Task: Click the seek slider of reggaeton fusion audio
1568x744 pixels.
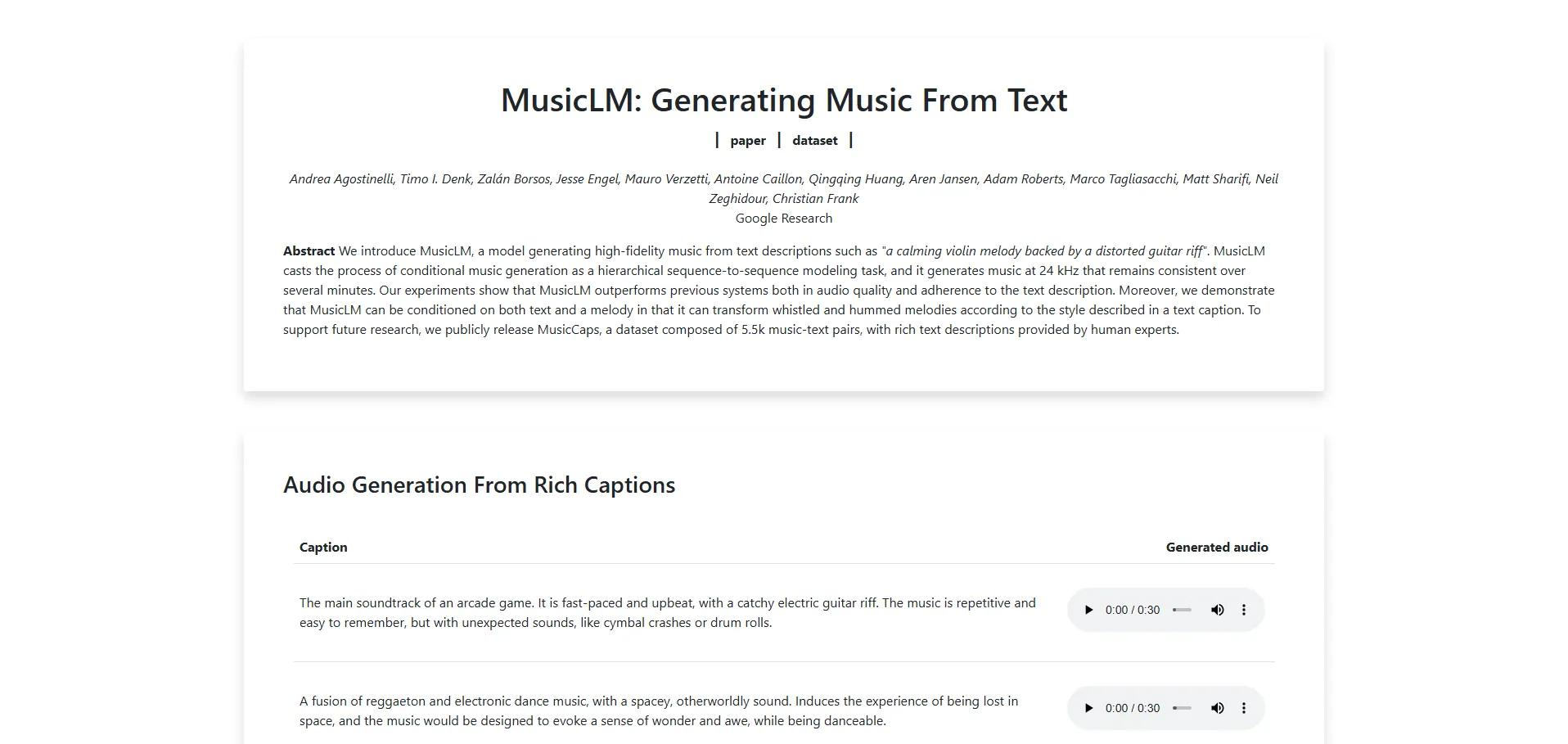Action: point(1182,708)
